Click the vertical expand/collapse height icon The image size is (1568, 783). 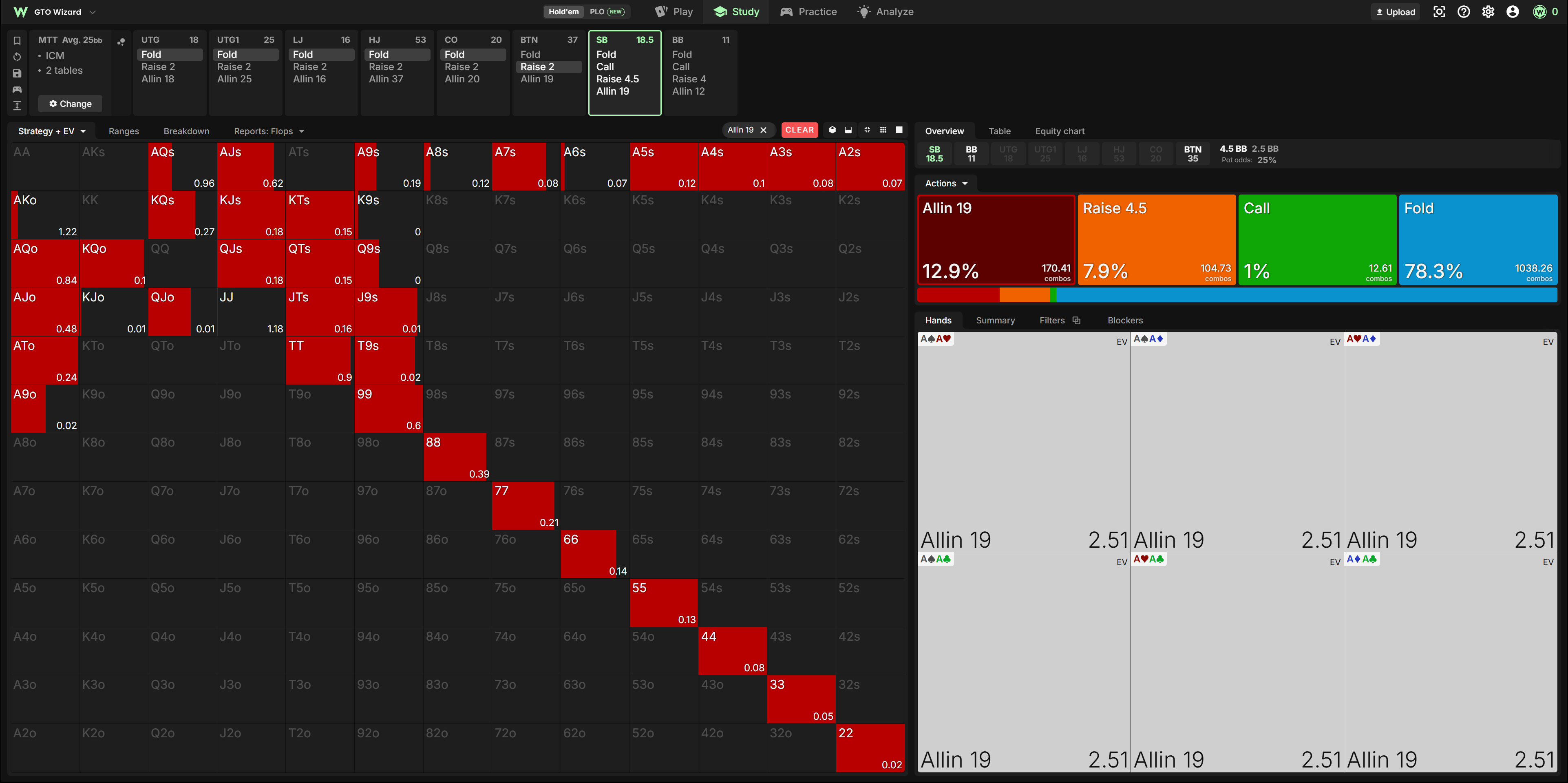(17, 105)
